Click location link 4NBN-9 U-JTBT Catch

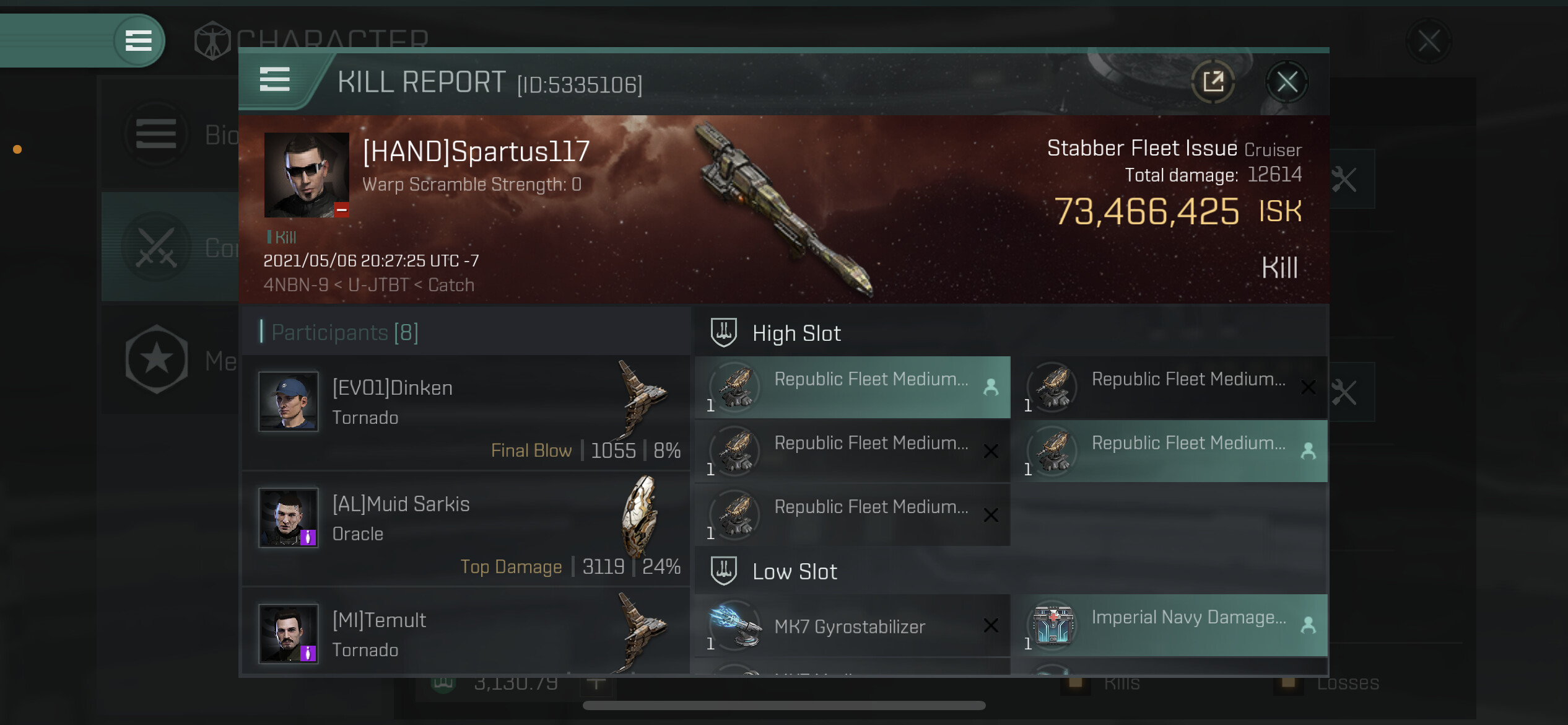[x=369, y=285]
